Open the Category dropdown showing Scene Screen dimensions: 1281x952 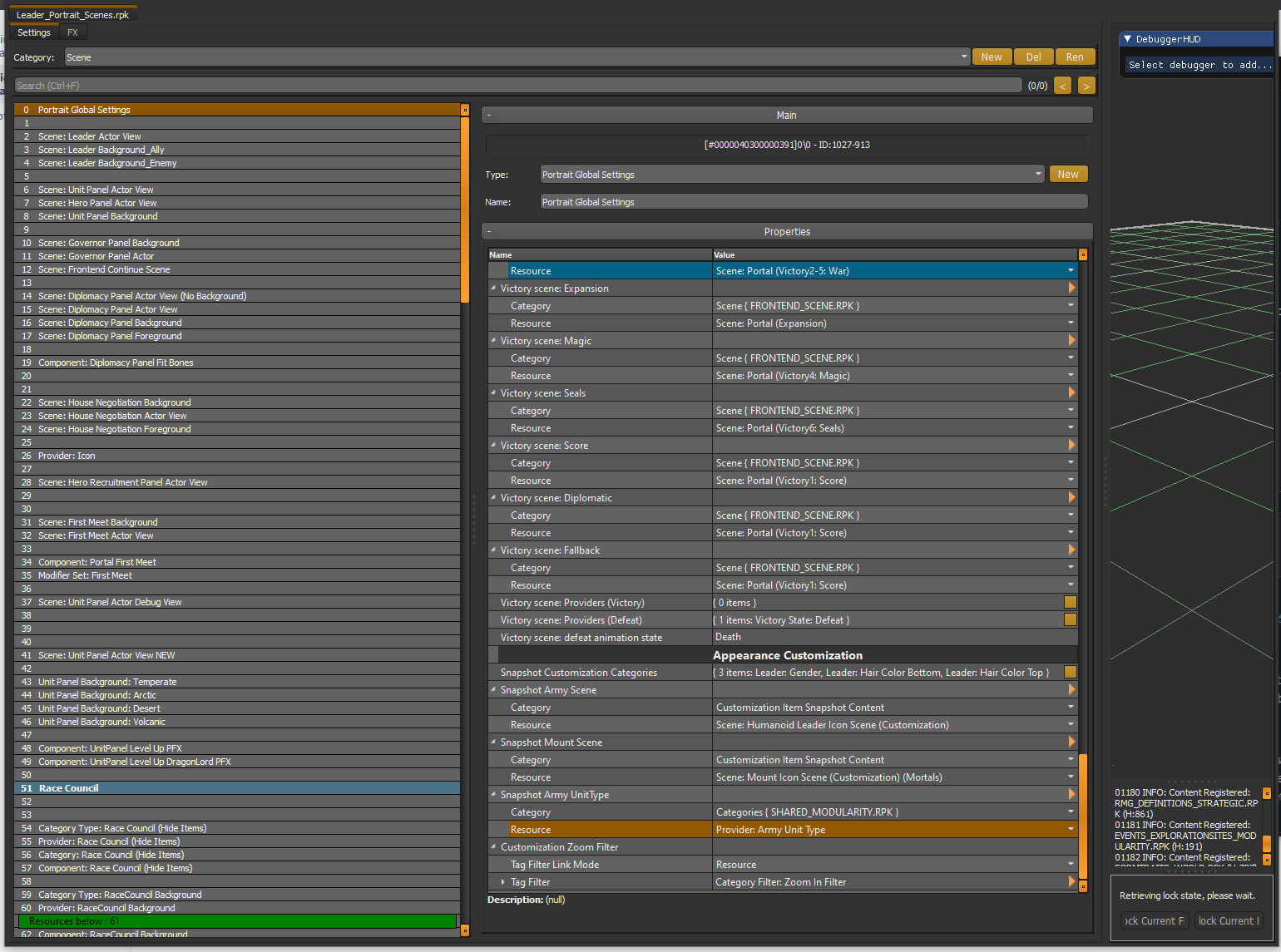pyautogui.click(x=962, y=57)
